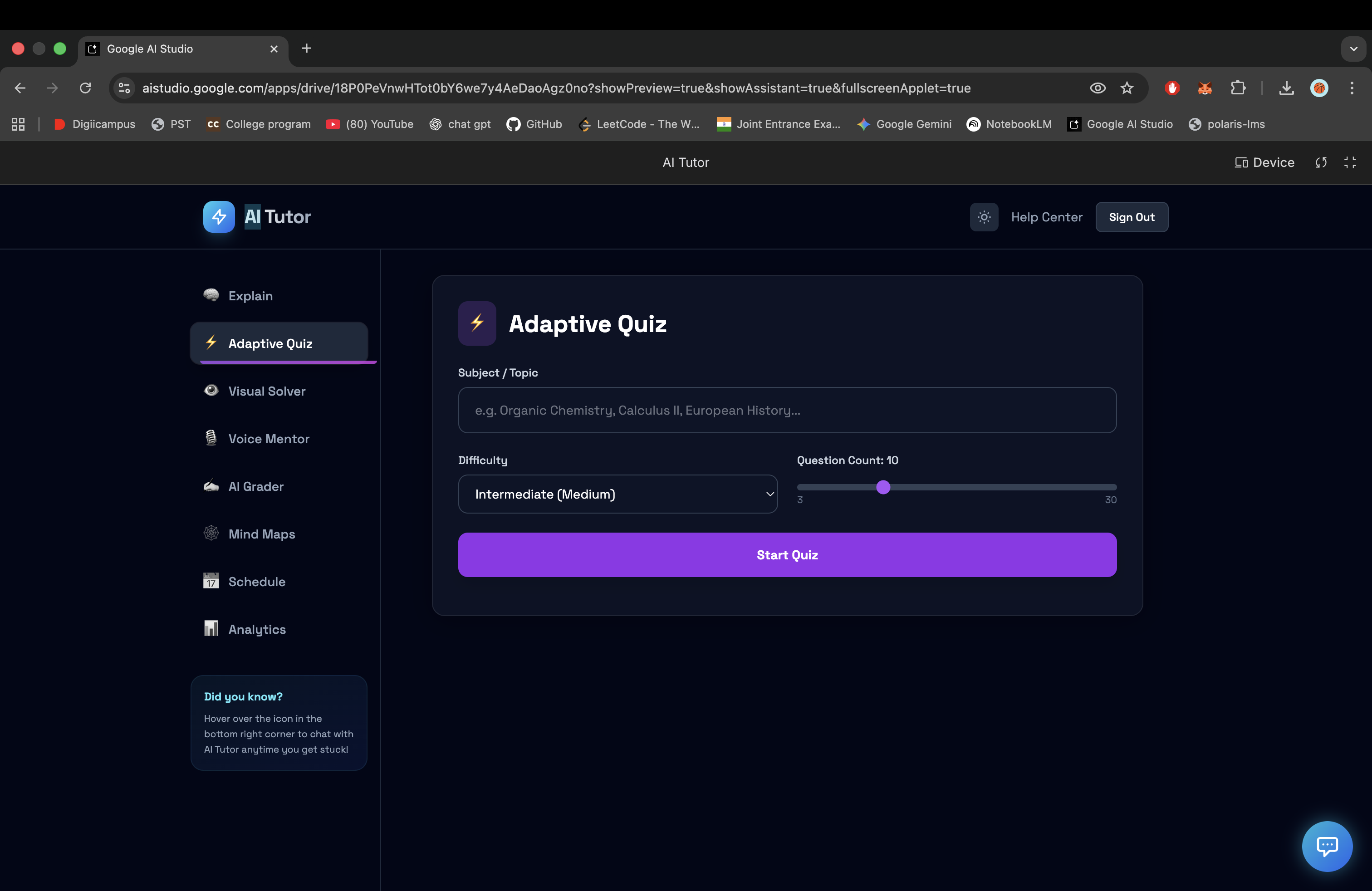Open the floating chat assistant bubble
Image resolution: width=1372 pixels, height=891 pixels.
tap(1327, 846)
